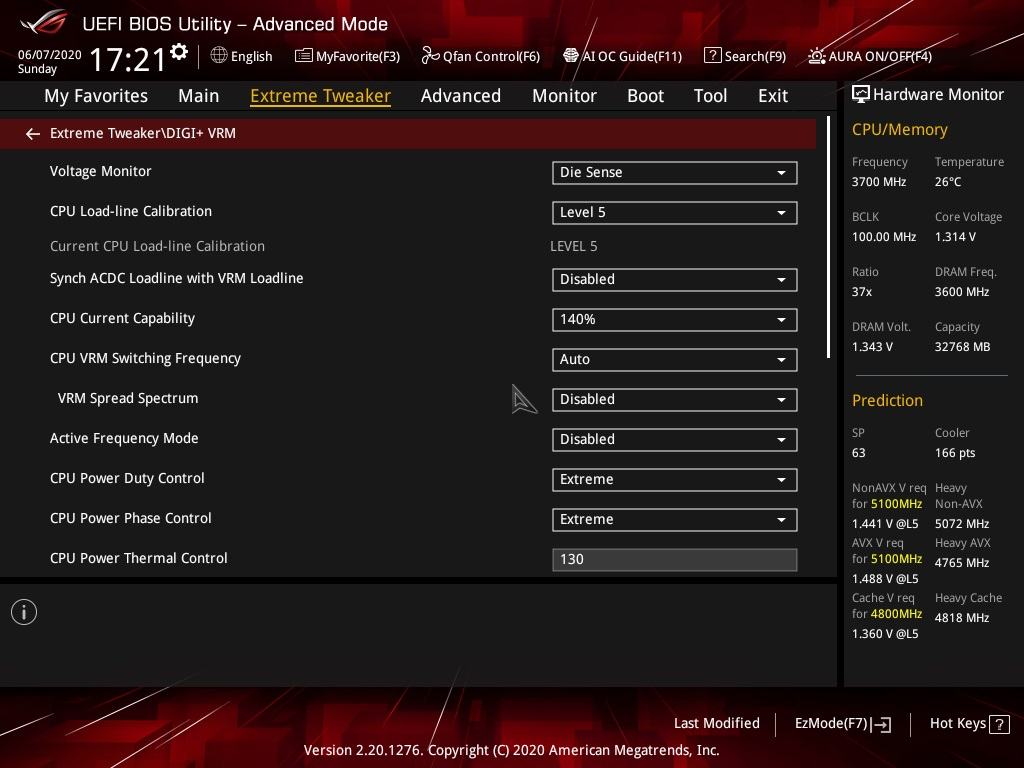Click Search(F9) label
The image size is (1024, 768).
[755, 56]
